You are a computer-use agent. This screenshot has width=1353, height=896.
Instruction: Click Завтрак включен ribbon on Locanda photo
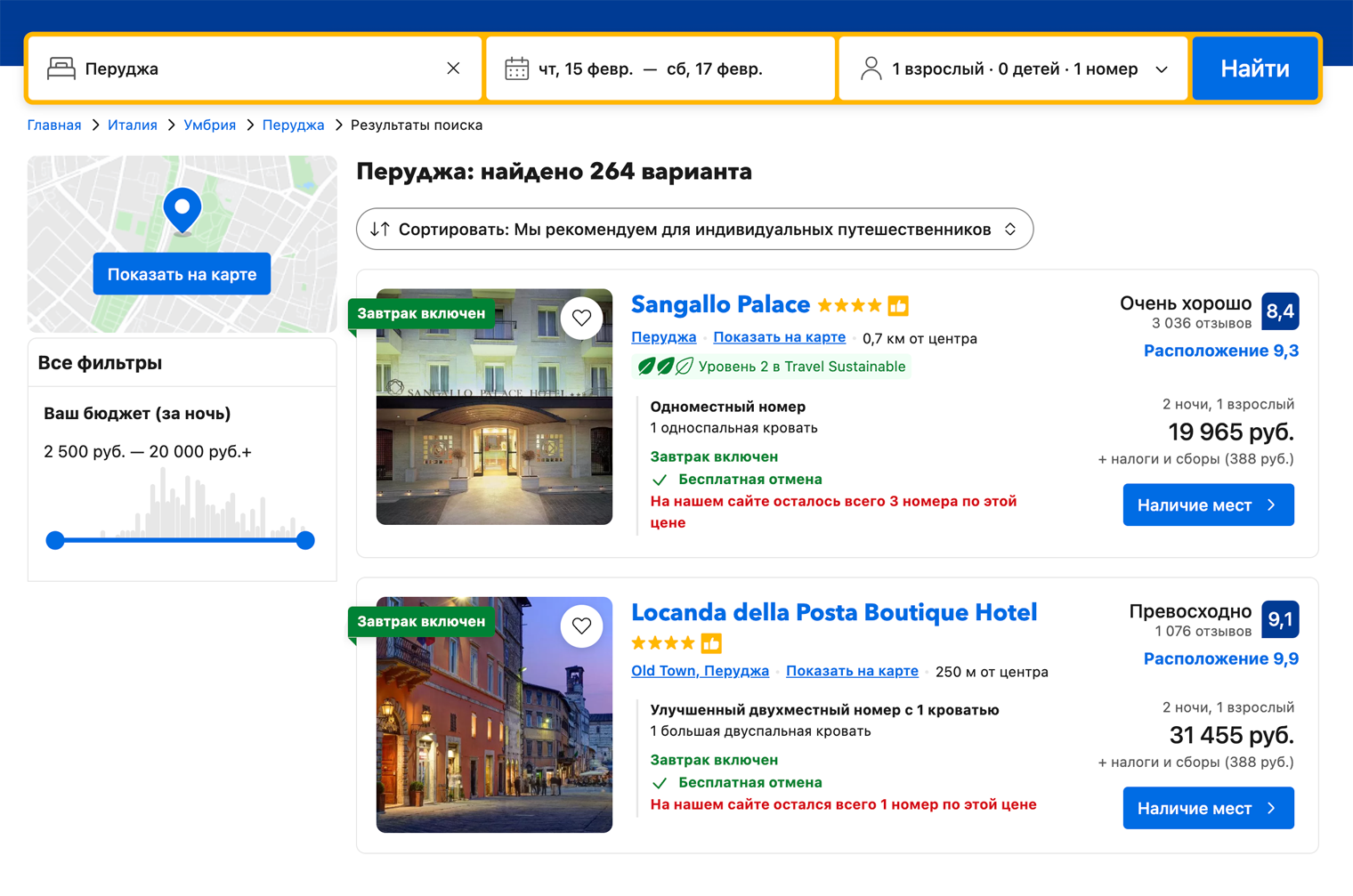tap(421, 621)
